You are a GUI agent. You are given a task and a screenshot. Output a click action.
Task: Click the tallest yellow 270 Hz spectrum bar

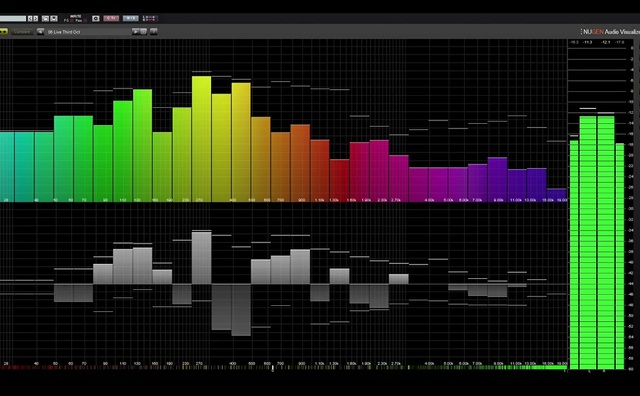pos(202,139)
